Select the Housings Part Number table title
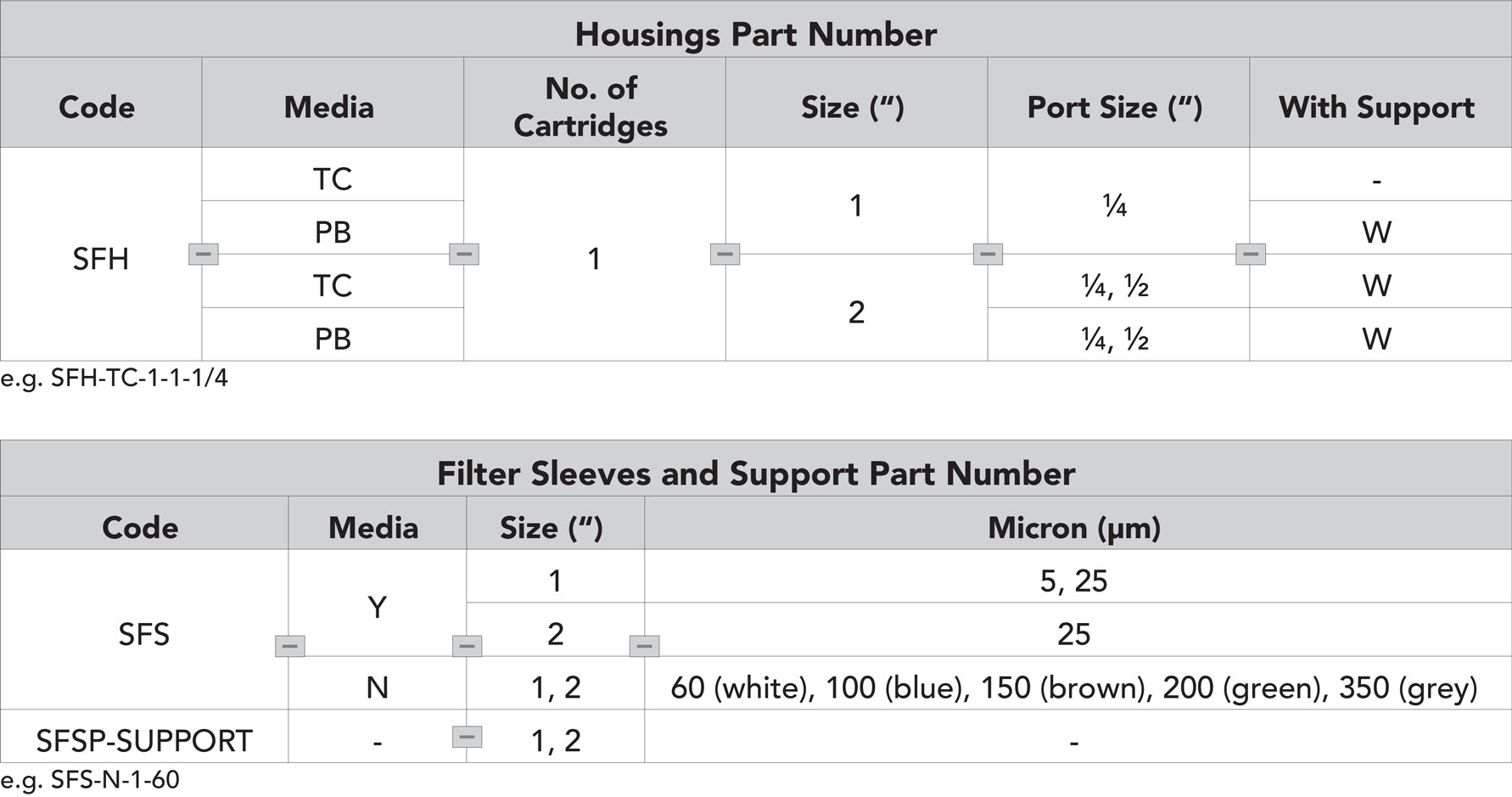Screen dimensions: 1512x797 756,34
